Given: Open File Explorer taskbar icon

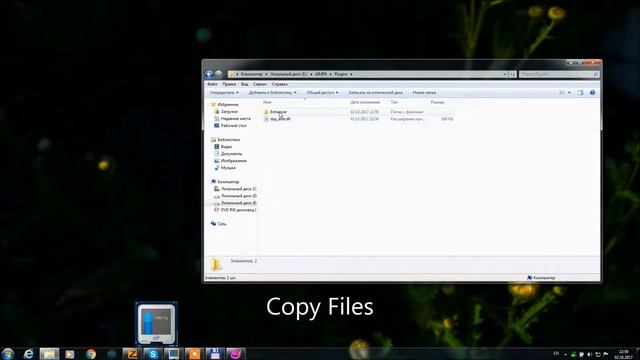Looking at the screenshot, I should coord(49,354).
